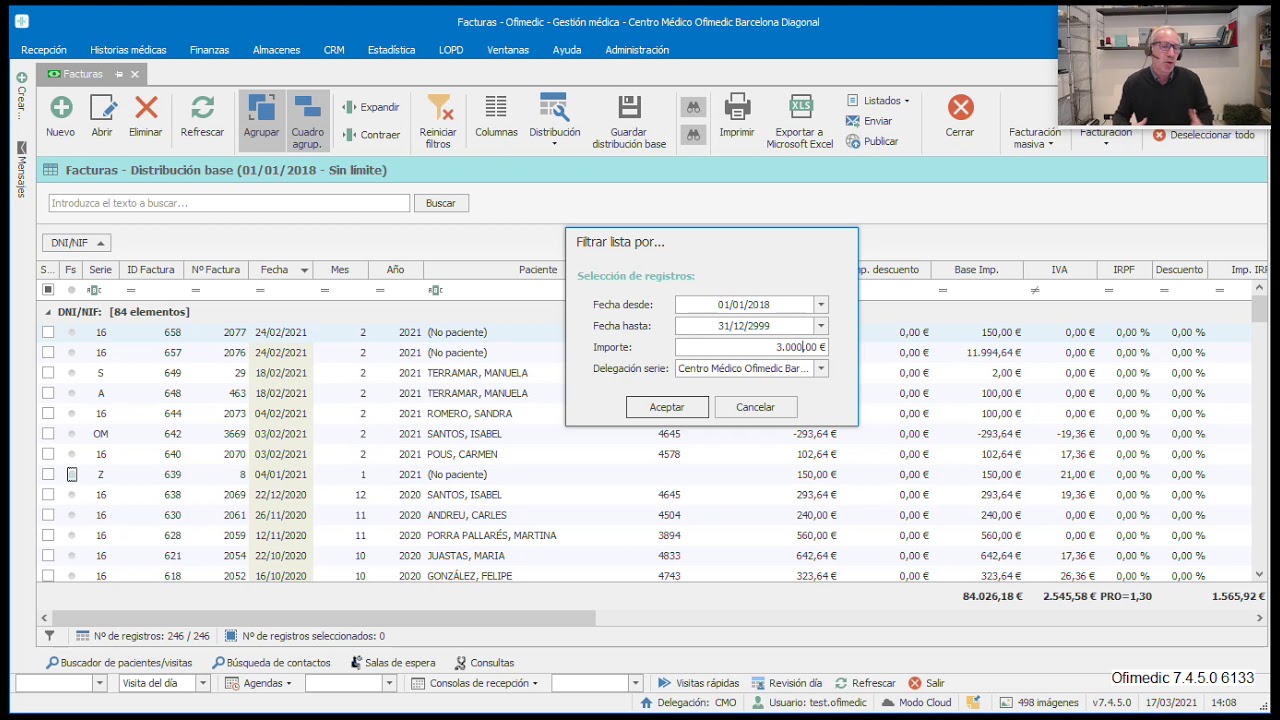This screenshot has height=720, width=1280.
Task: Open the Historias médicas menu
Action: 128,50
